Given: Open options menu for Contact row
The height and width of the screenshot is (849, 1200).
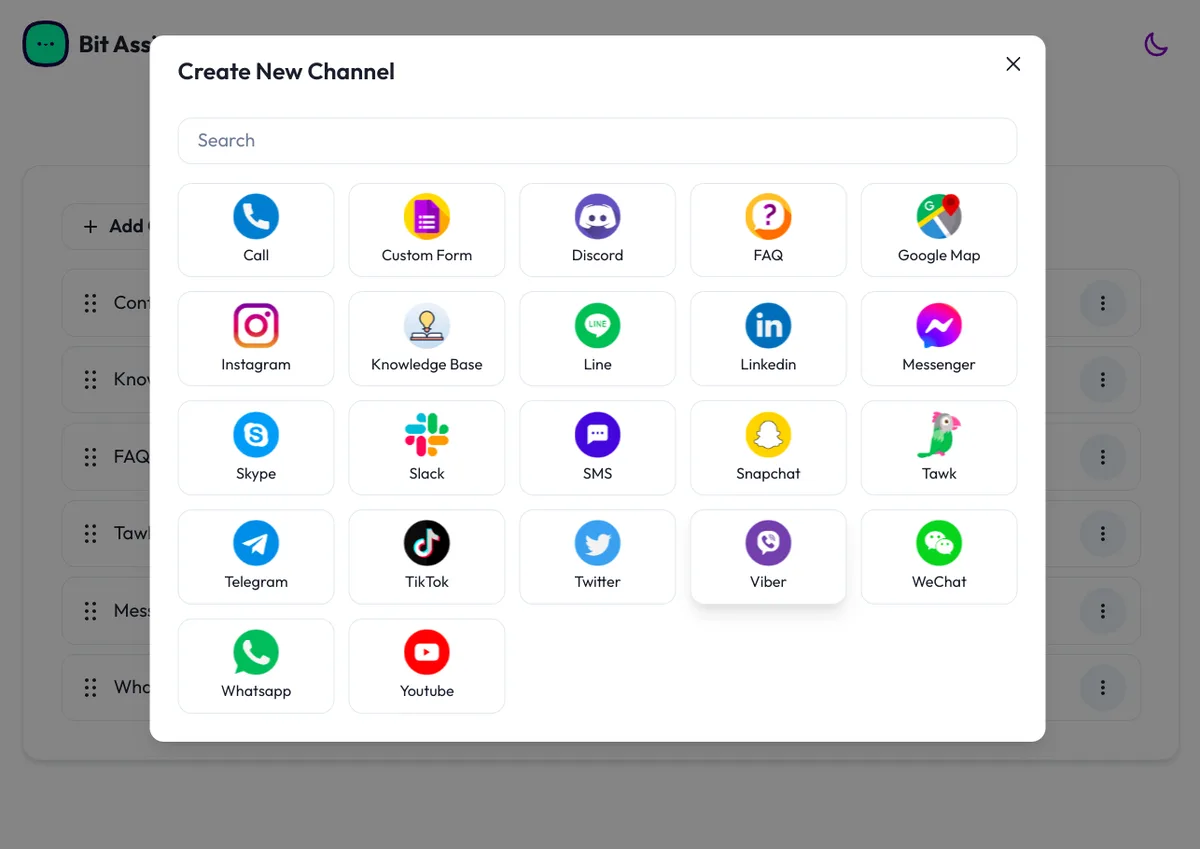Looking at the screenshot, I should pos(1103,303).
